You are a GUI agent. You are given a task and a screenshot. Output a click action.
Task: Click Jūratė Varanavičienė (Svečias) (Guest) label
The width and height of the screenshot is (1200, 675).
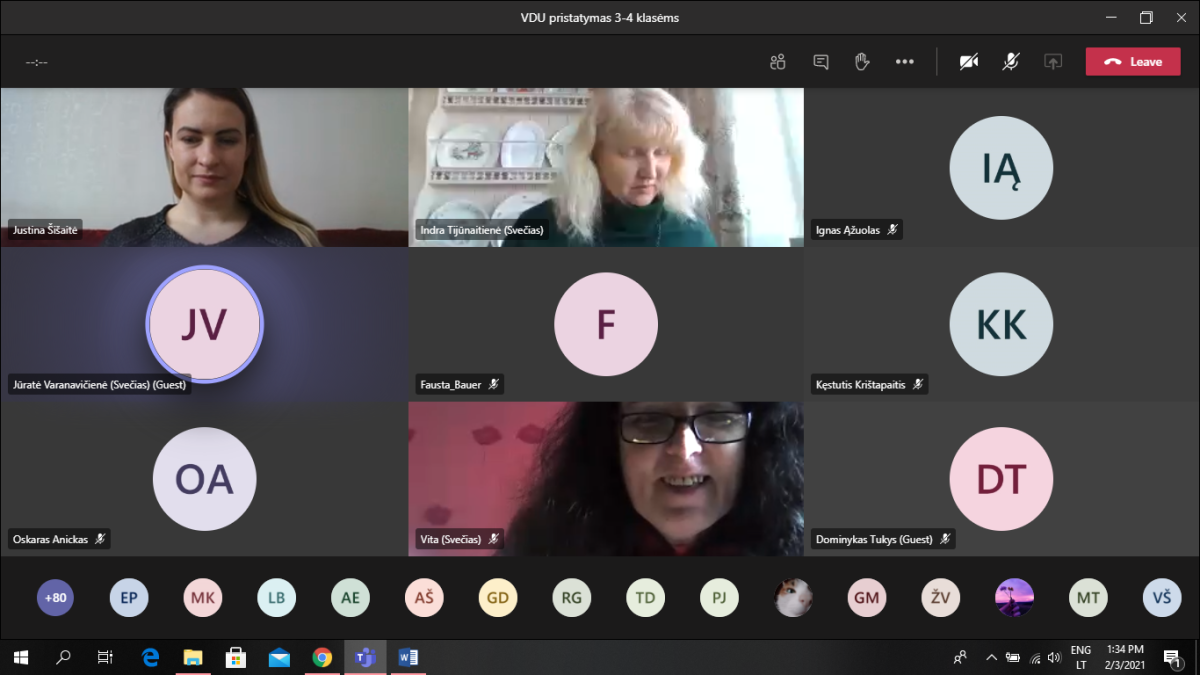[99, 384]
